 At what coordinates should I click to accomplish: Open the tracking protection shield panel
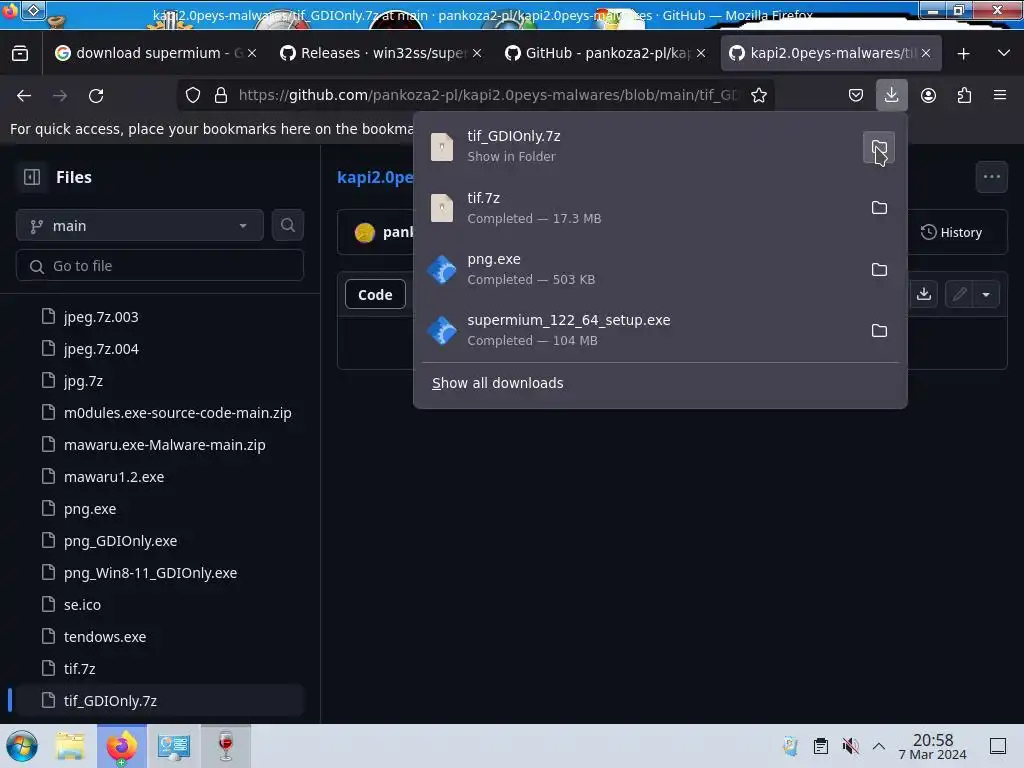coord(193,95)
